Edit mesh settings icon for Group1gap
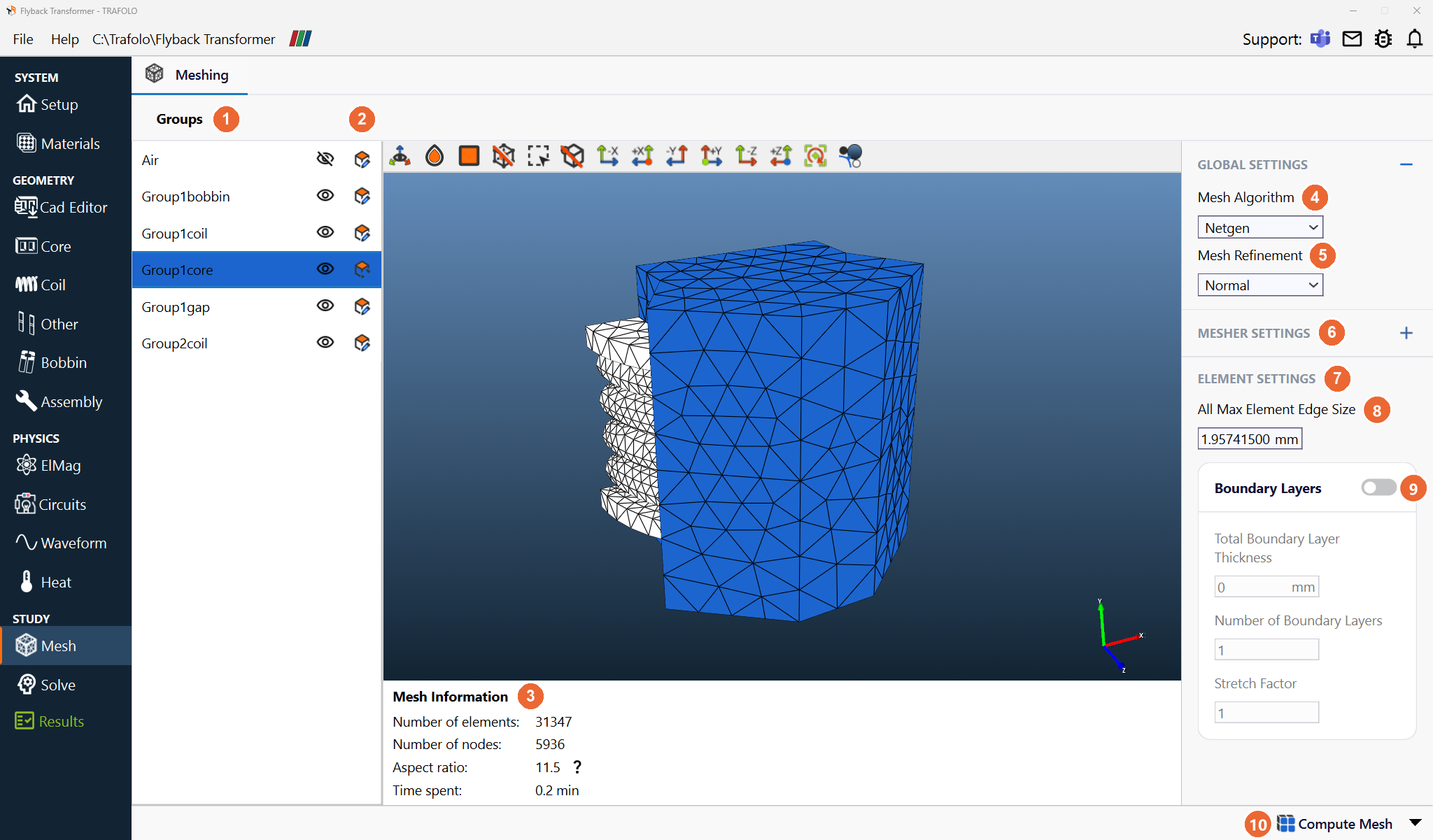The image size is (1433, 840). [362, 306]
